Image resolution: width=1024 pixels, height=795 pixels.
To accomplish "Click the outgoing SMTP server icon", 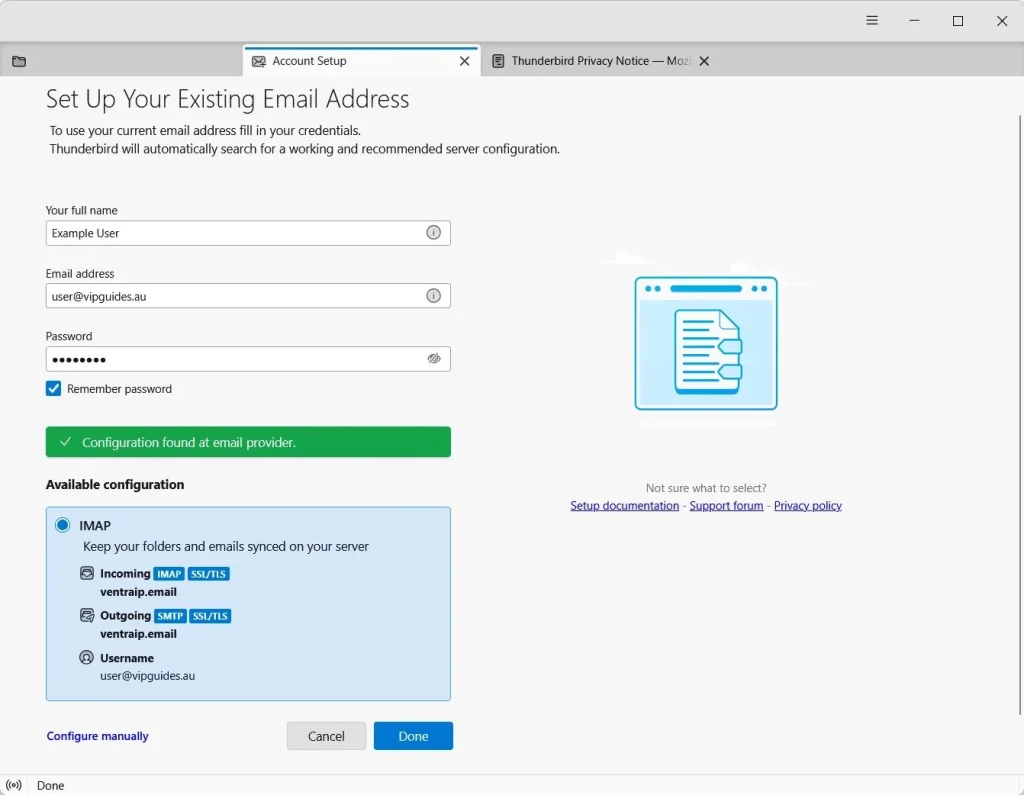I will click(x=85, y=615).
